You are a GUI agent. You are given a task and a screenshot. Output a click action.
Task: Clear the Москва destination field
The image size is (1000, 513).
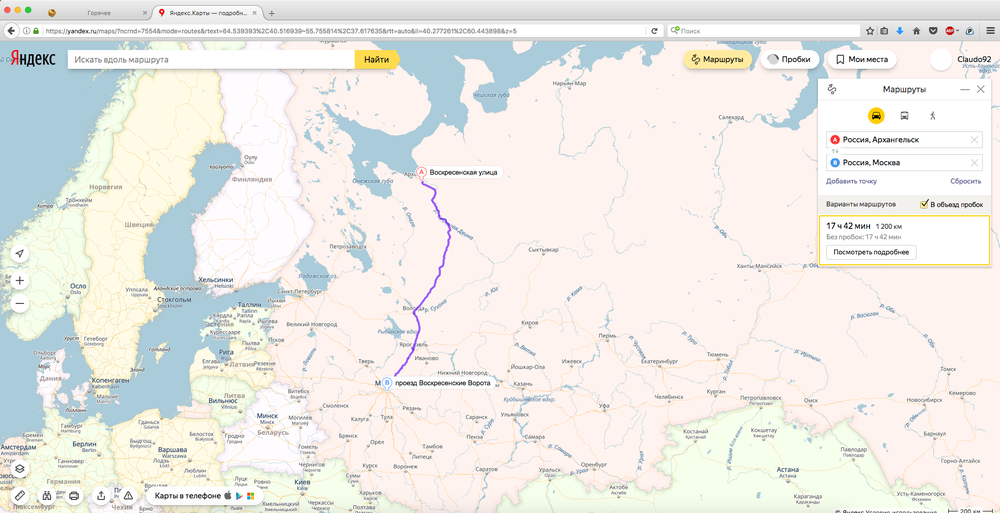[x=974, y=163]
